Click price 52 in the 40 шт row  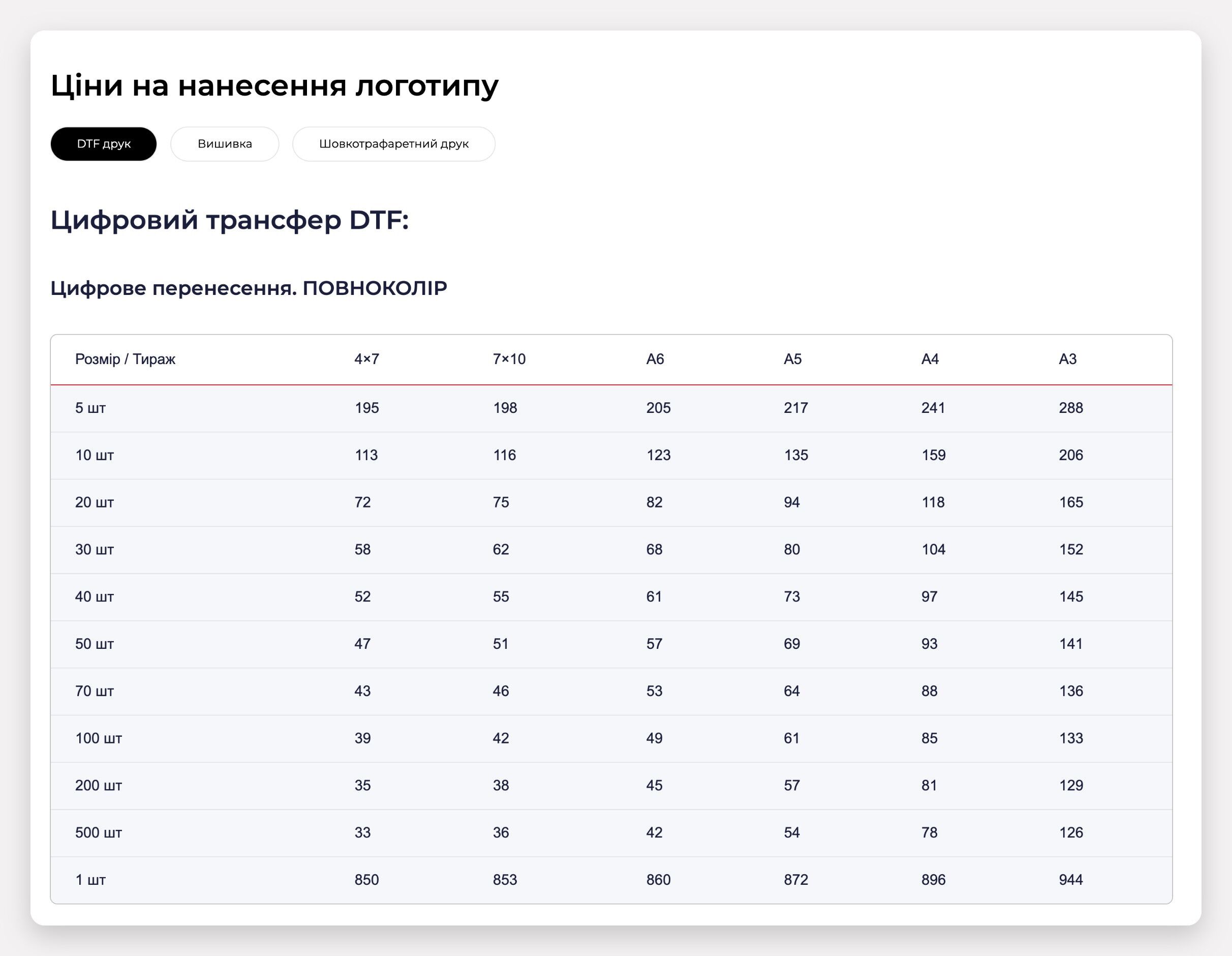click(363, 596)
